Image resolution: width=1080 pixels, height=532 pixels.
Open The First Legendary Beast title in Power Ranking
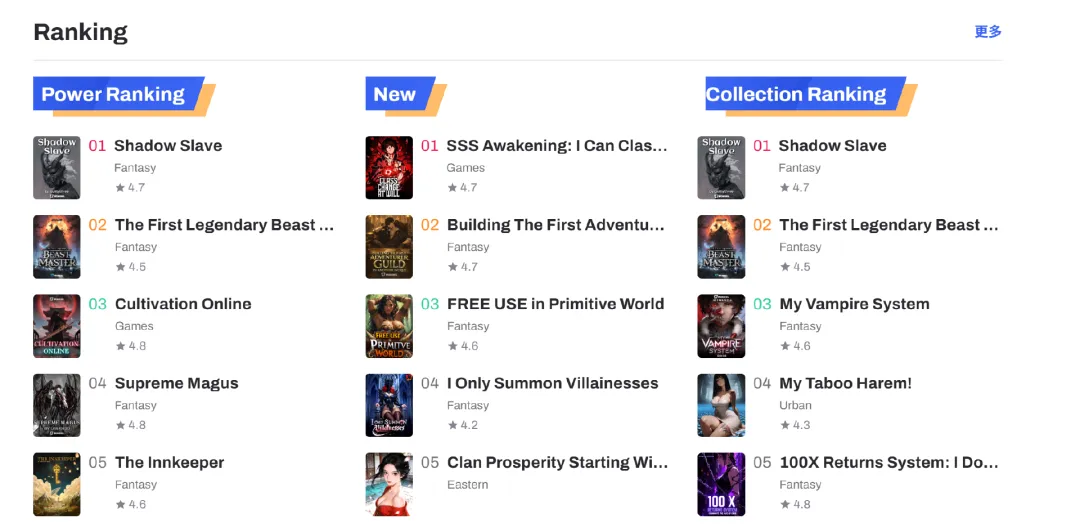[x=224, y=225]
